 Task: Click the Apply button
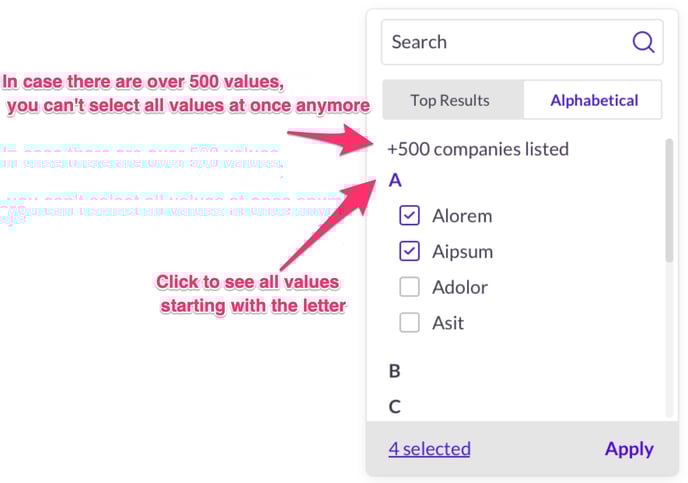pyautogui.click(x=629, y=449)
